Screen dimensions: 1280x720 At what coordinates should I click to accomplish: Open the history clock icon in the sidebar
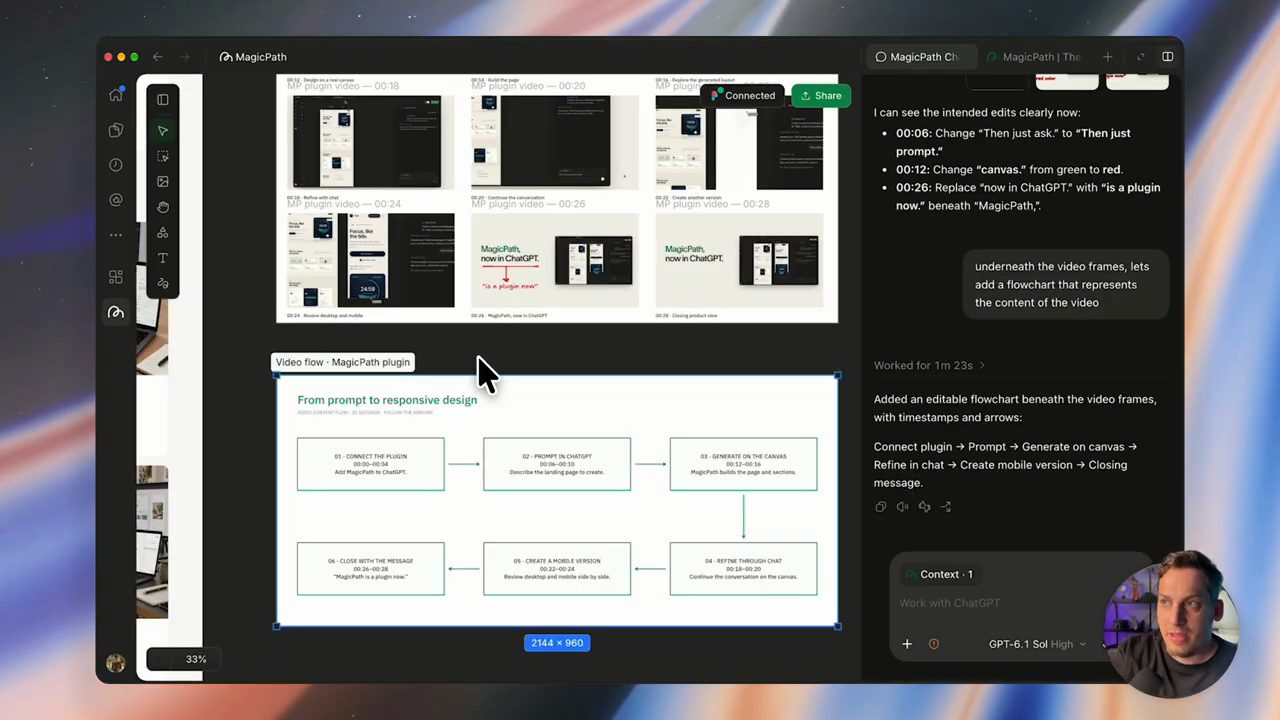[x=116, y=165]
